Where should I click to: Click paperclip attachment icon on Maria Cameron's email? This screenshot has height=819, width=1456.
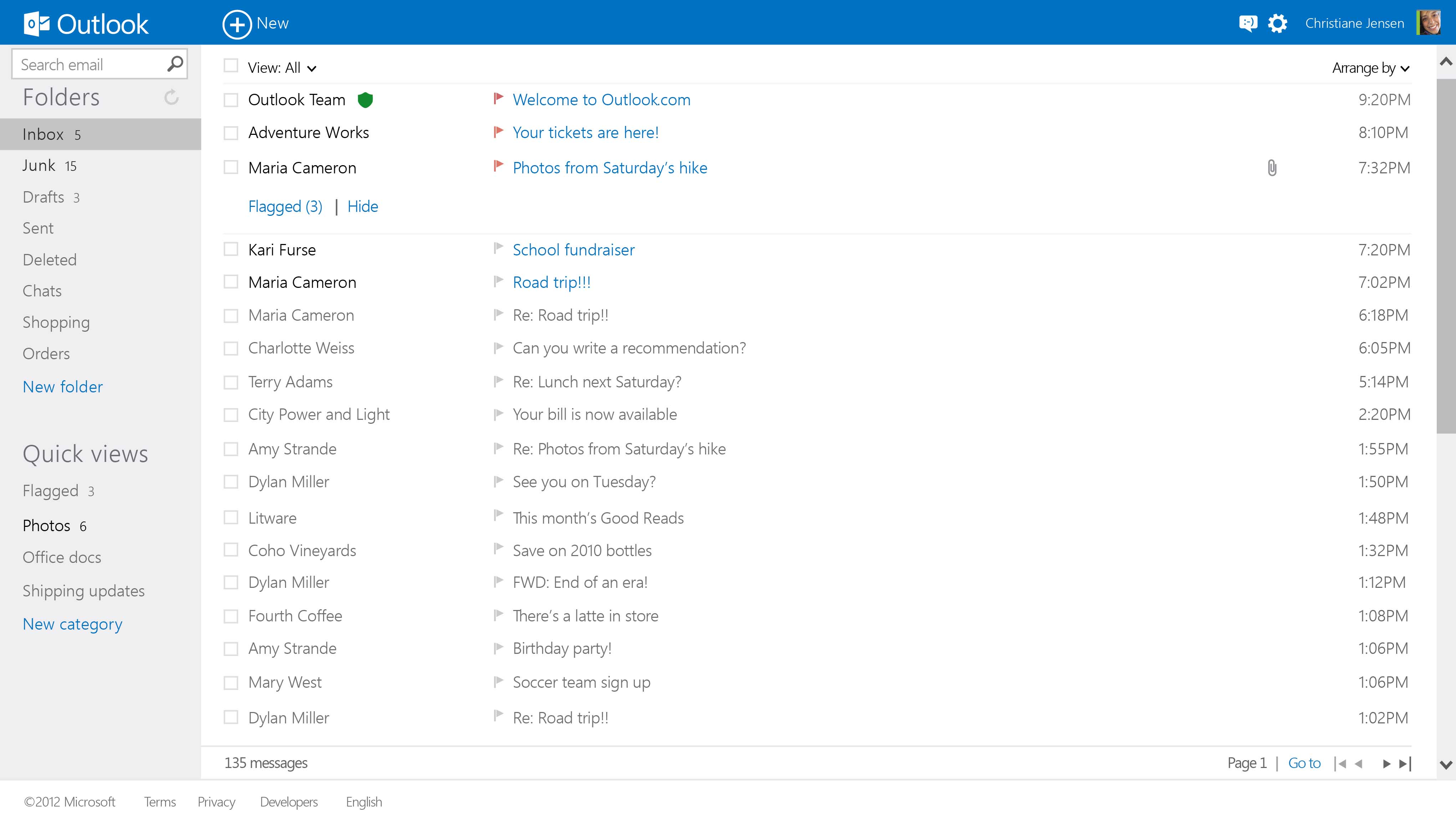click(x=1272, y=168)
